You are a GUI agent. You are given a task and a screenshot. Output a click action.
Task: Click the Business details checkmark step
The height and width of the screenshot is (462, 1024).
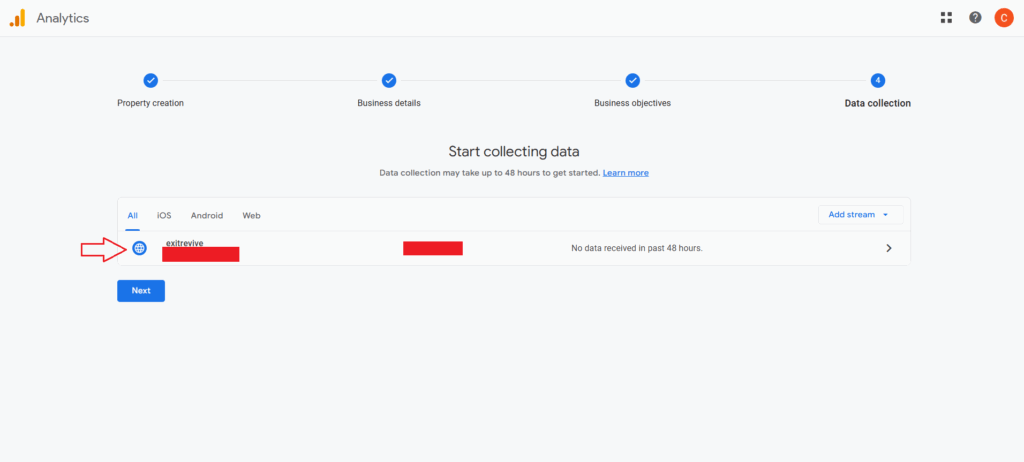(x=389, y=80)
